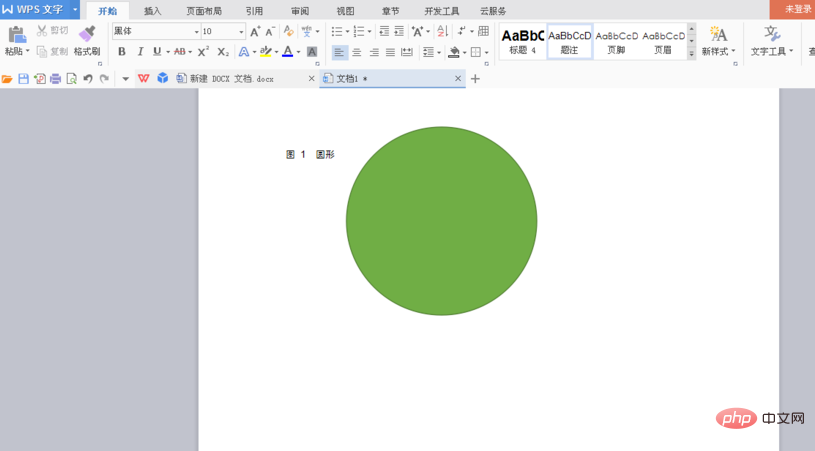Select the green circle shape in document
Image resolution: width=815 pixels, height=451 pixels.
click(x=441, y=221)
